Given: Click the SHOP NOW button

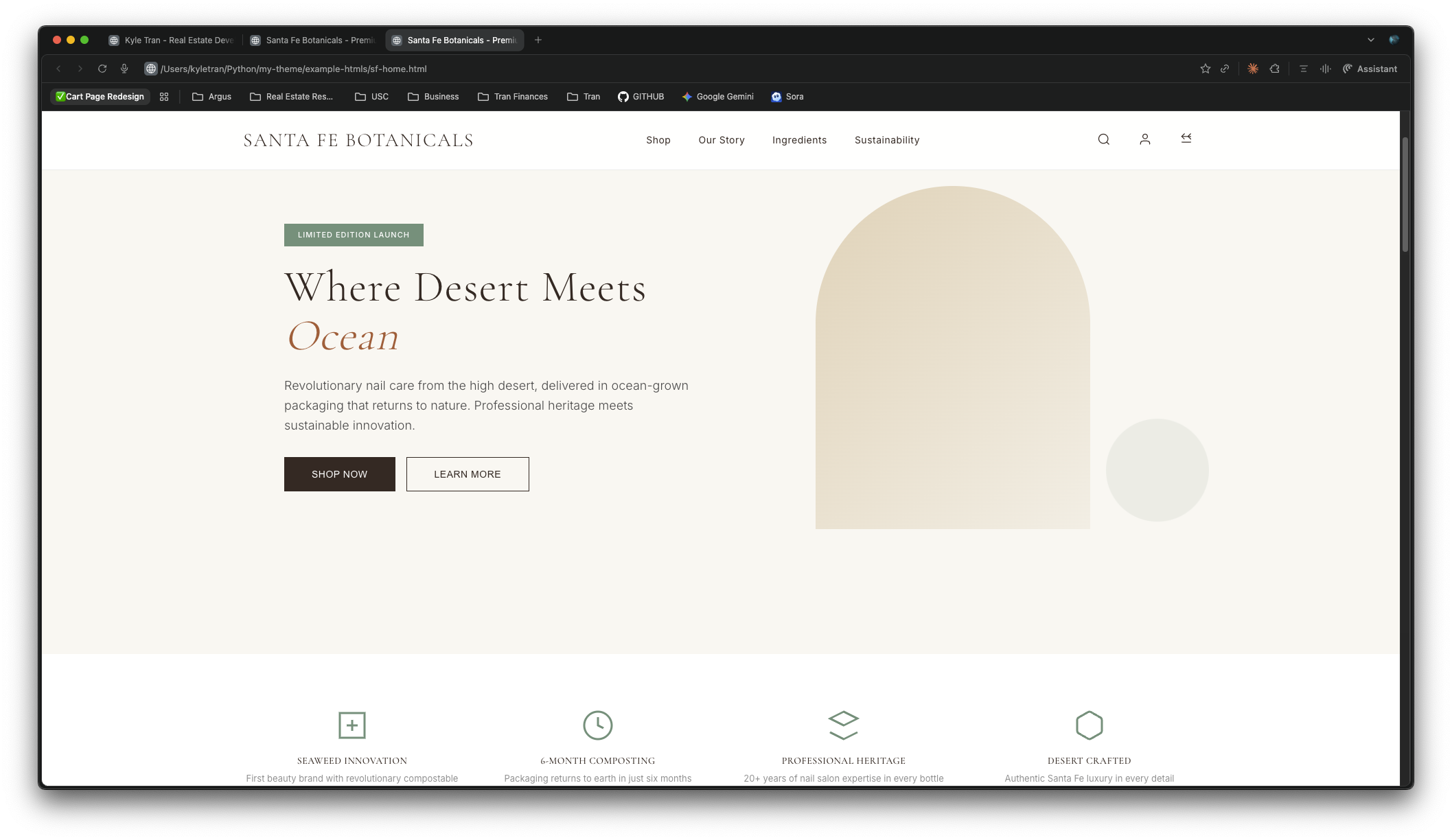Looking at the screenshot, I should point(339,474).
